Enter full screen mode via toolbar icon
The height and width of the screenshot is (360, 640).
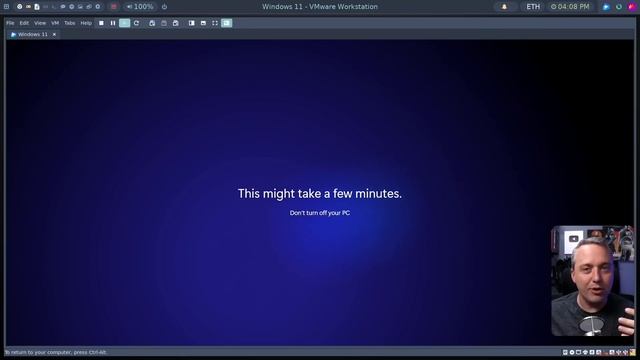pyautogui.click(x=215, y=23)
